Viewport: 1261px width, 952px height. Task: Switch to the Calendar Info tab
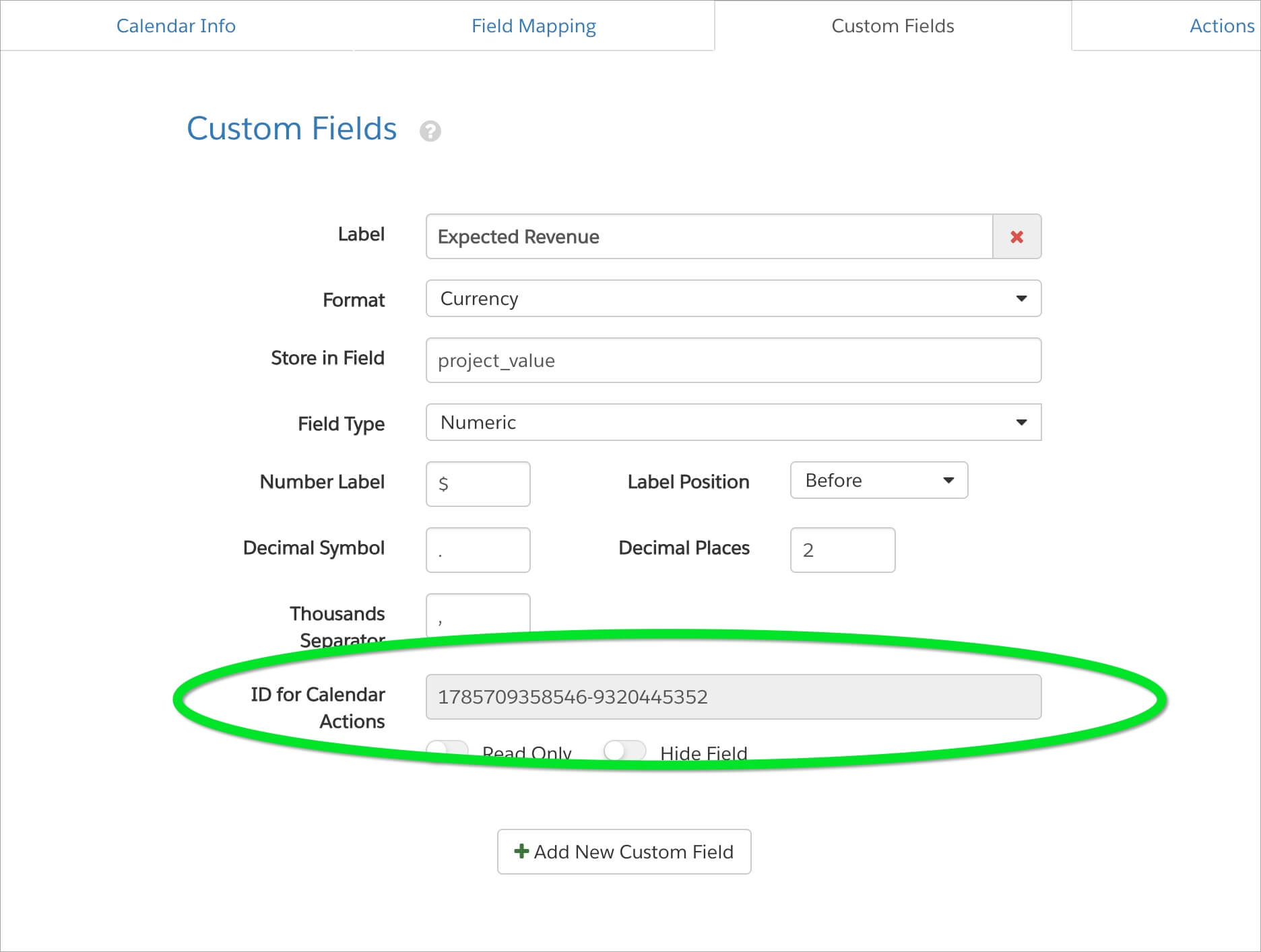click(x=176, y=26)
